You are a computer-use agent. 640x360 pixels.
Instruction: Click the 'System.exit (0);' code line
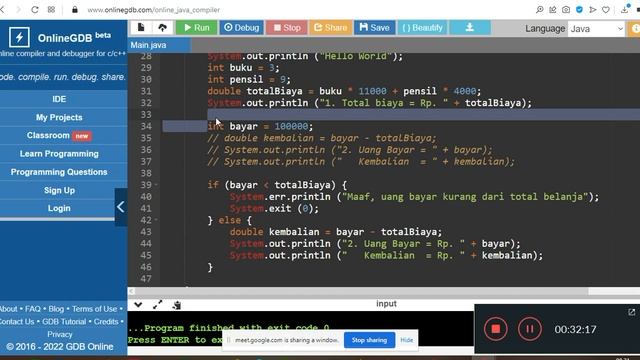click(274, 209)
